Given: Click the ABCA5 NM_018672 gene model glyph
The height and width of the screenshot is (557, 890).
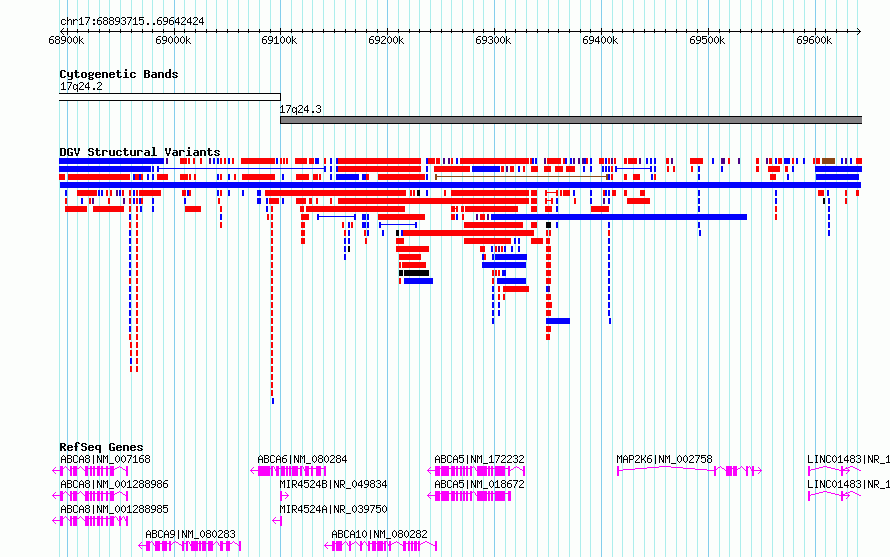Looking at the screenshot, I should click(469, 496).
